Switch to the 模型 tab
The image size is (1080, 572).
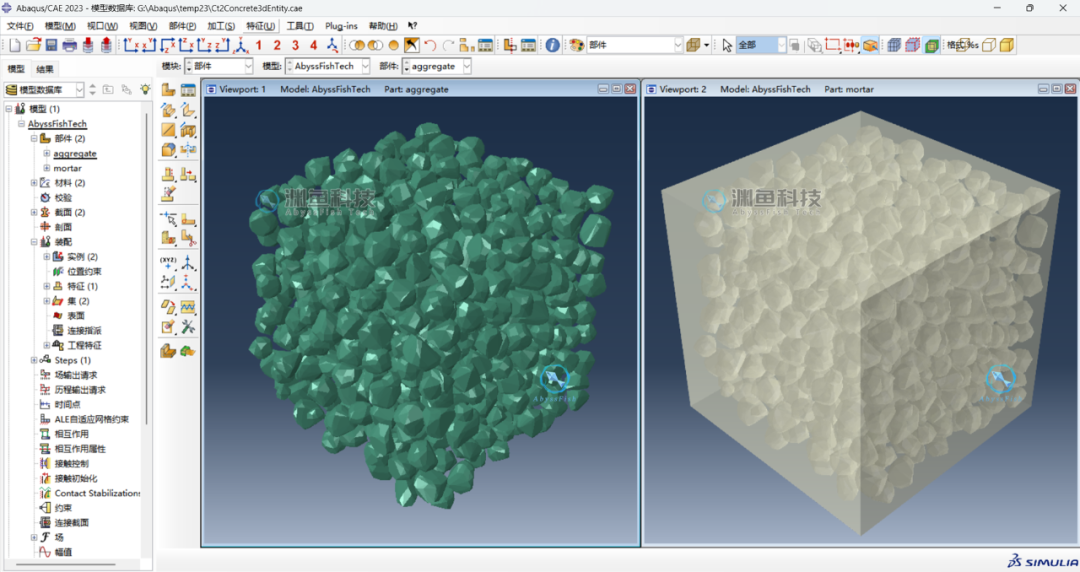16,69
